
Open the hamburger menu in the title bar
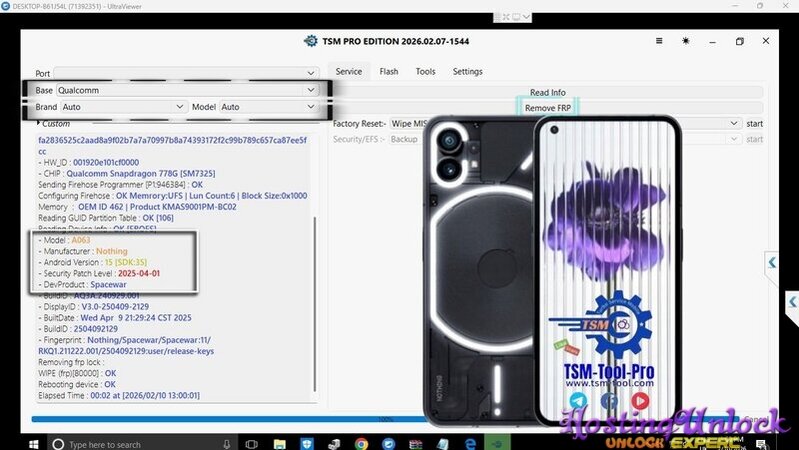tap(659, 41)
